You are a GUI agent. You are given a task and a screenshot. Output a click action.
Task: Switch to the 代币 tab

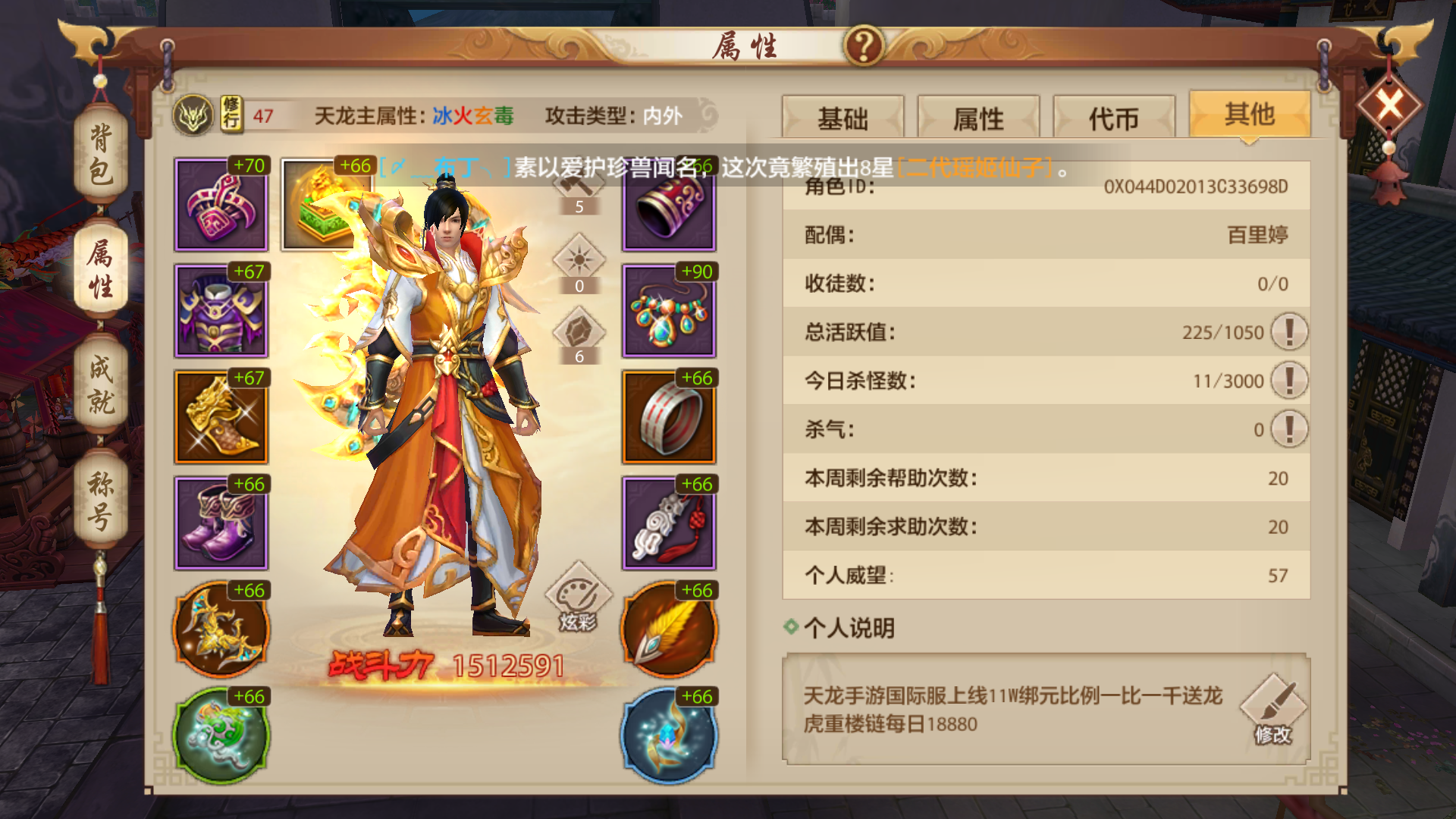1114,118
